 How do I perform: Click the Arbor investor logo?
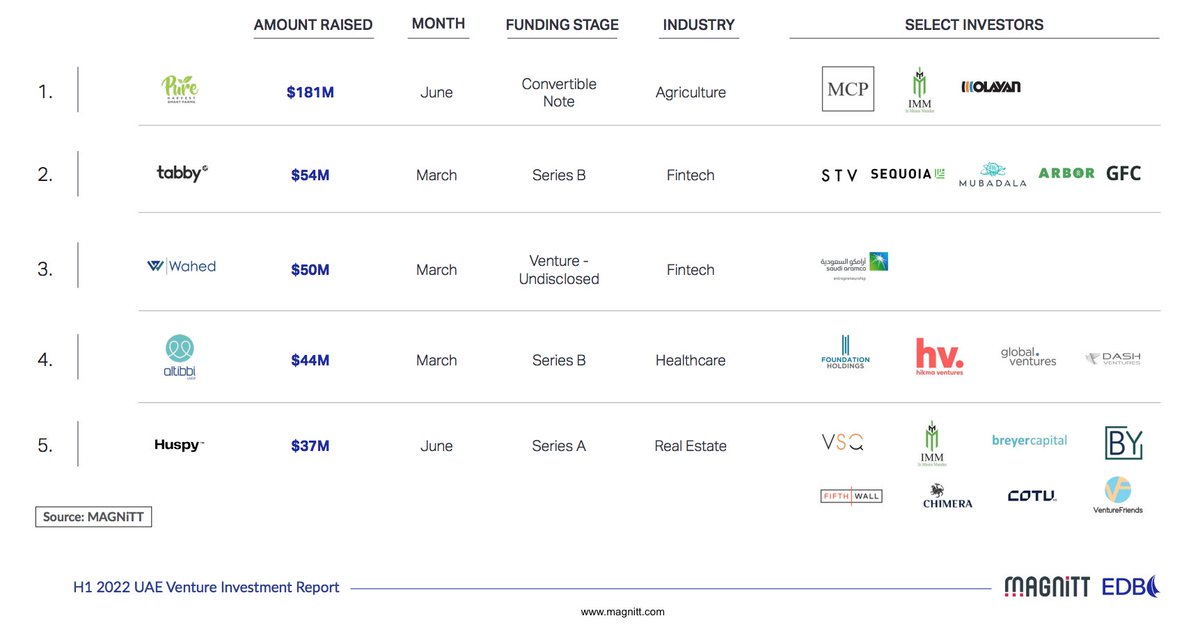[1066, 173]
